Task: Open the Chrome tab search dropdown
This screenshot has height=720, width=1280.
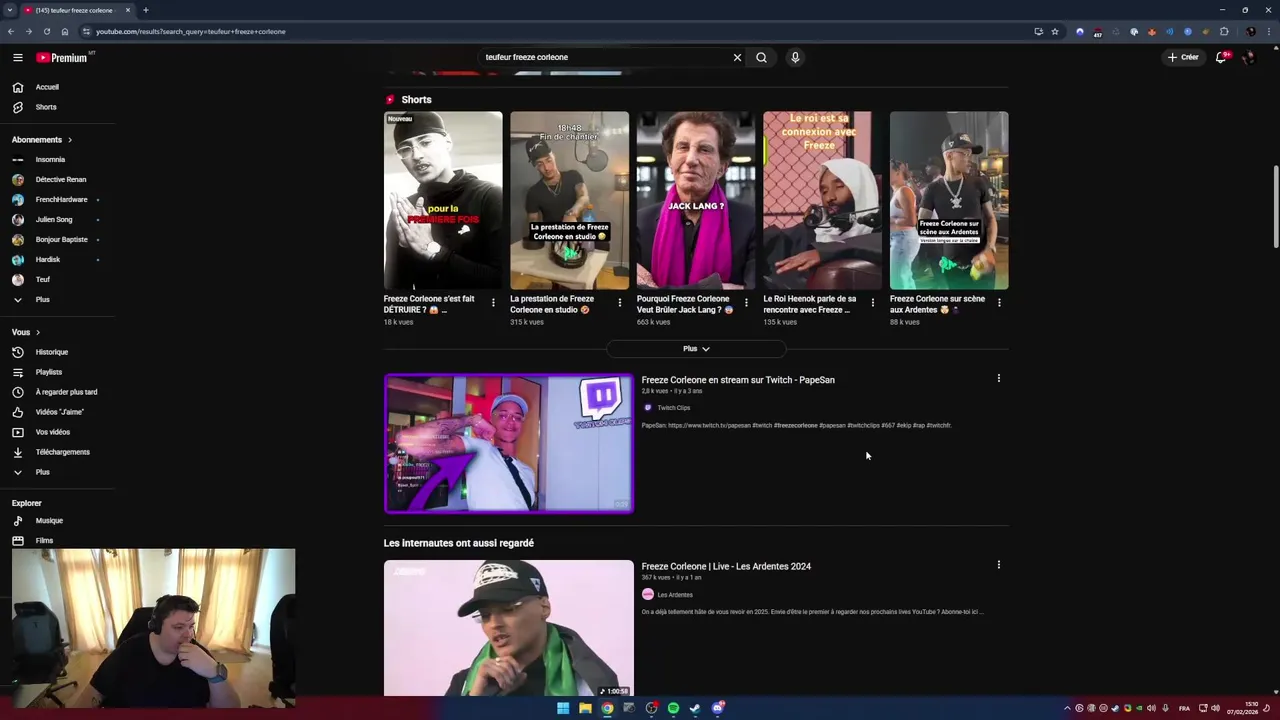Action: point(8,10)
